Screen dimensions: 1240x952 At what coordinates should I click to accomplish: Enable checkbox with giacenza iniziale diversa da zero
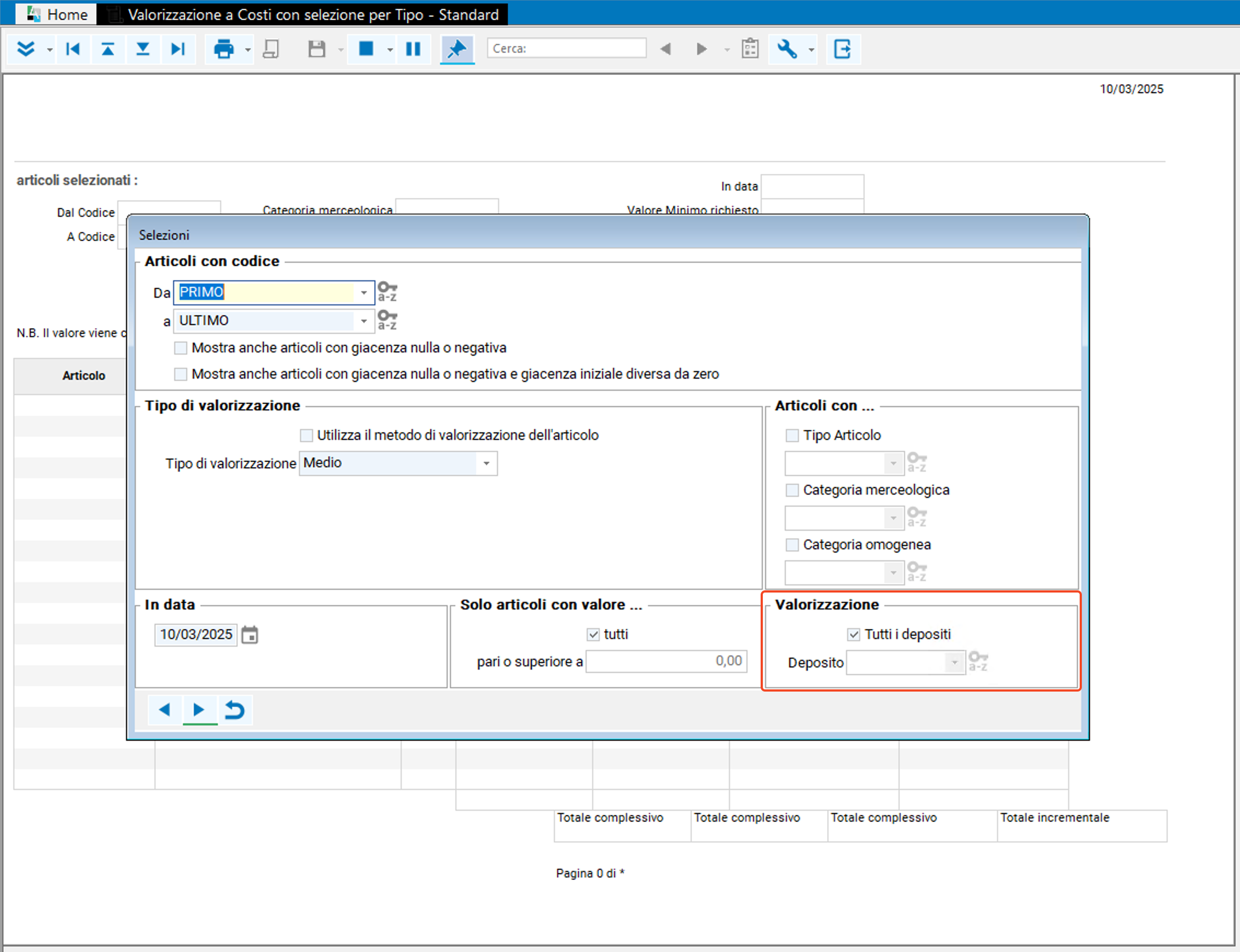[180, 374]
